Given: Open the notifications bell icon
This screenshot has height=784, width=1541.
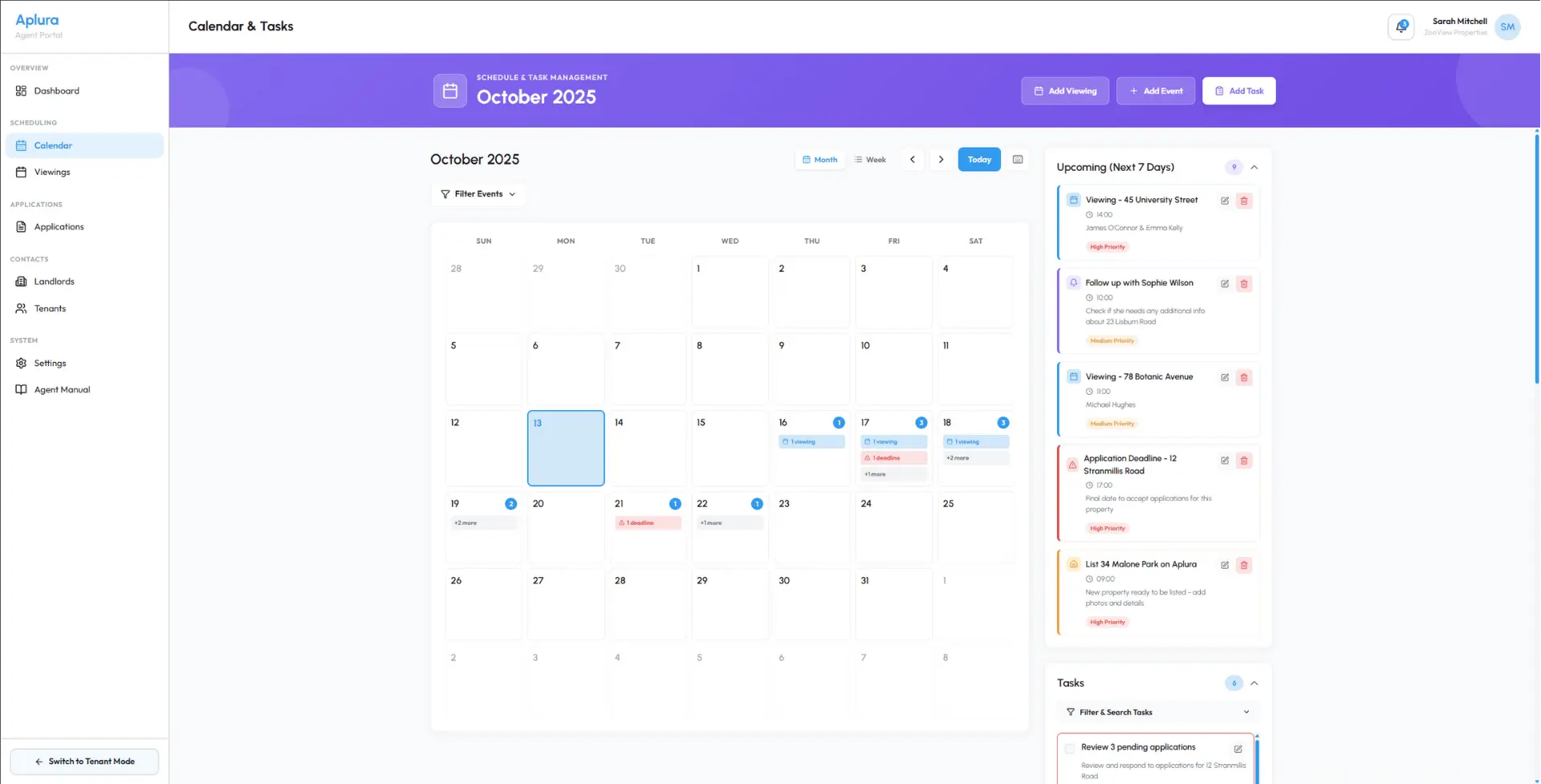Looking at the screenshot, I should pos(1401,26).
